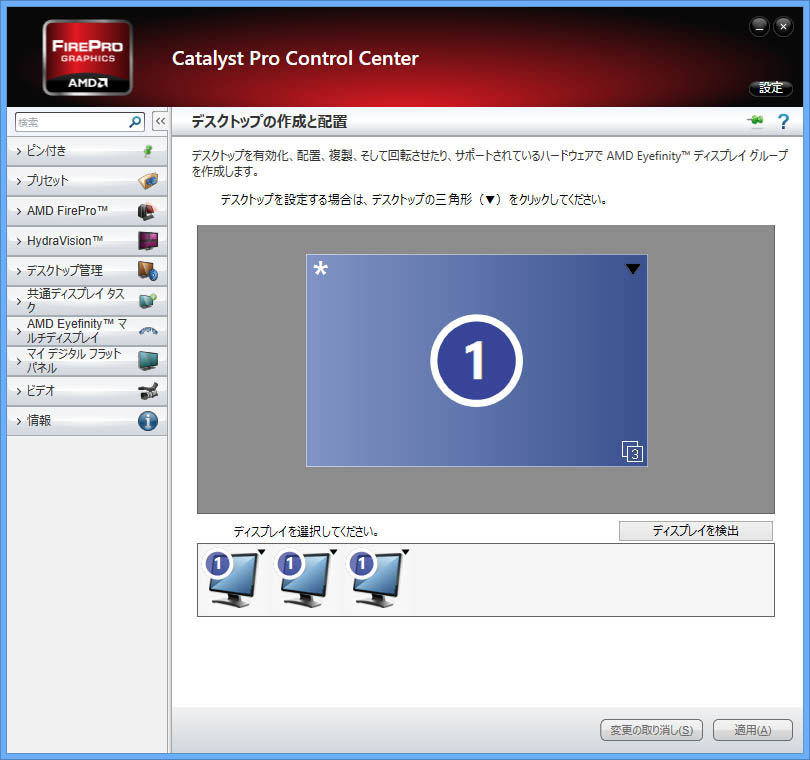The width and height of the screenshot is (810, 760).
Task: Select the large desktop 1 tile
Action: pos(476,361)
